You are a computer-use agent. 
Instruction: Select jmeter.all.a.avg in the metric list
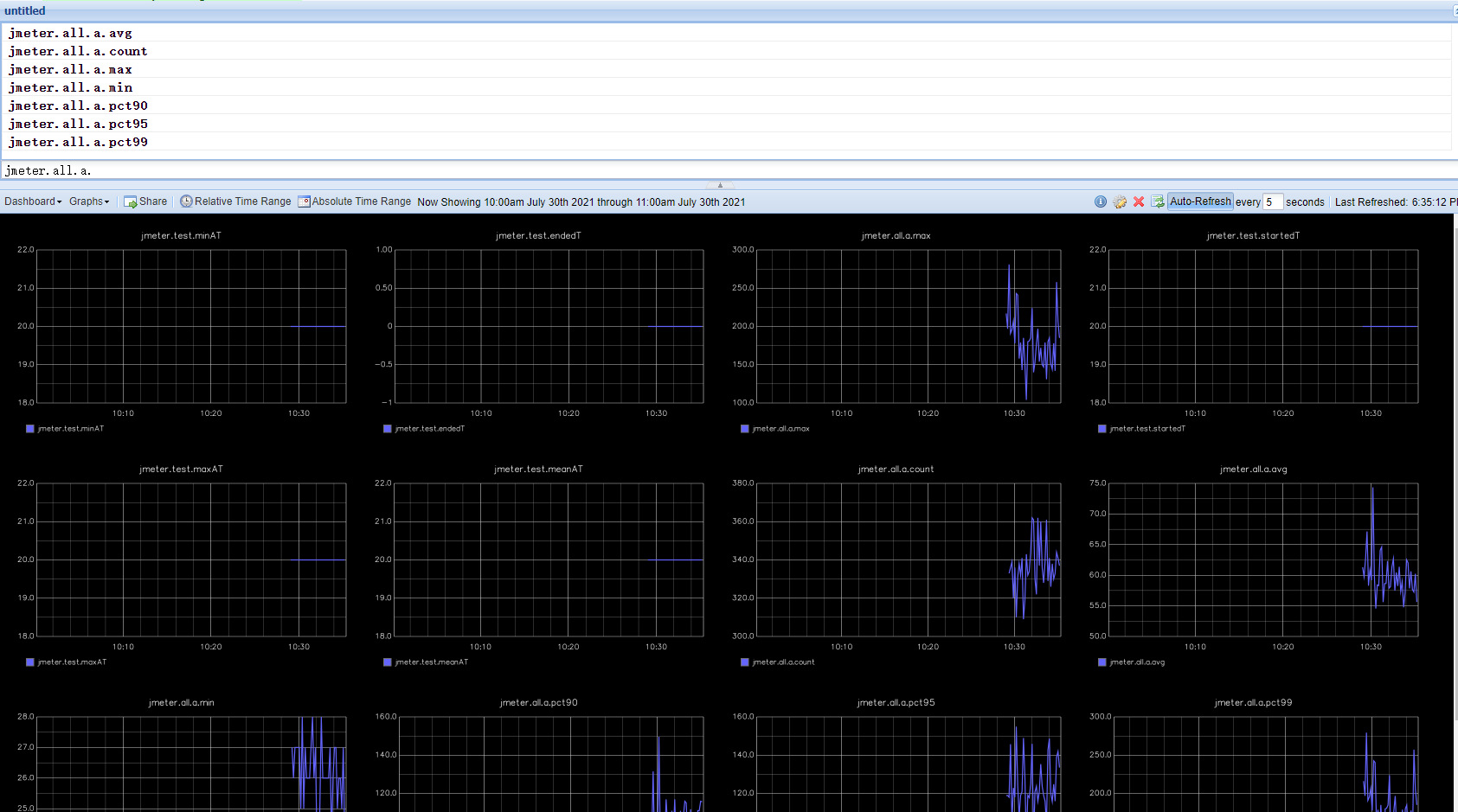click(71, 33)
